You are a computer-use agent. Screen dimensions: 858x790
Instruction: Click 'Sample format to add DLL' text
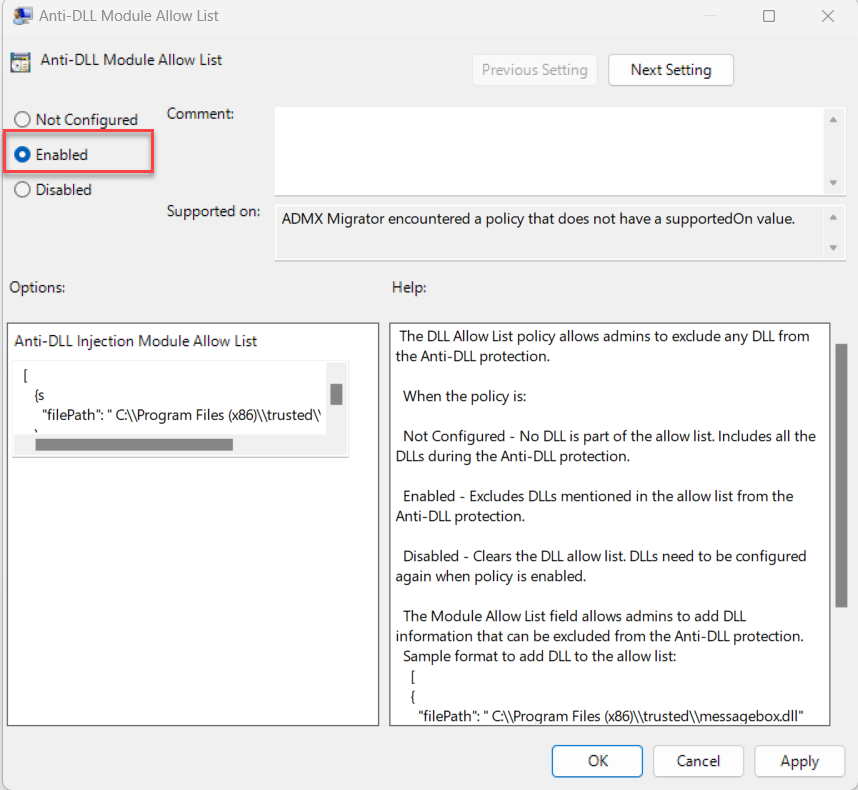[540, 656]
